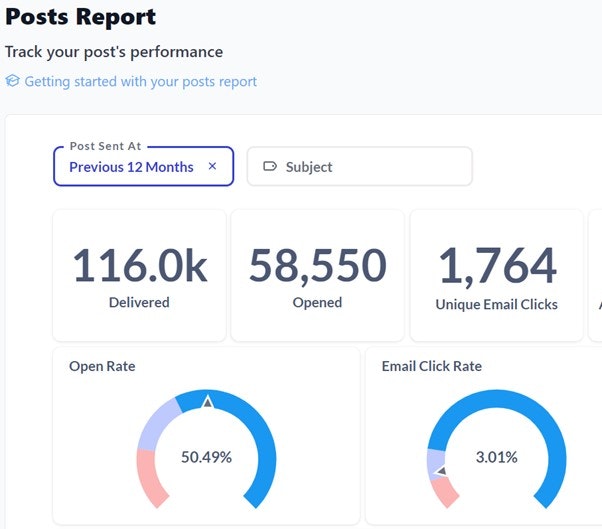Open the Post Sent At date filter
The height and width of the screenshot is (529, 602).
click(143, 166)
